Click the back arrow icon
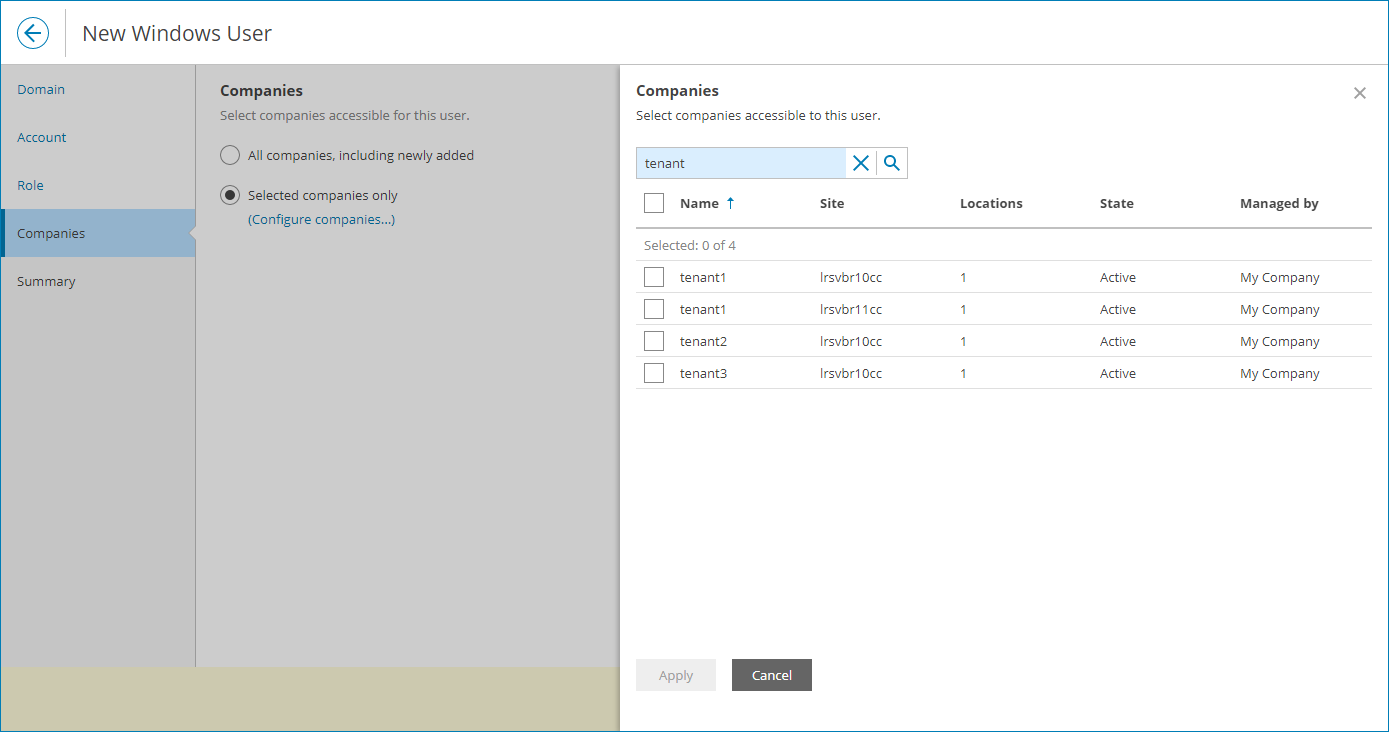Viewport: 1389px width, 732px height. (33, 33)
